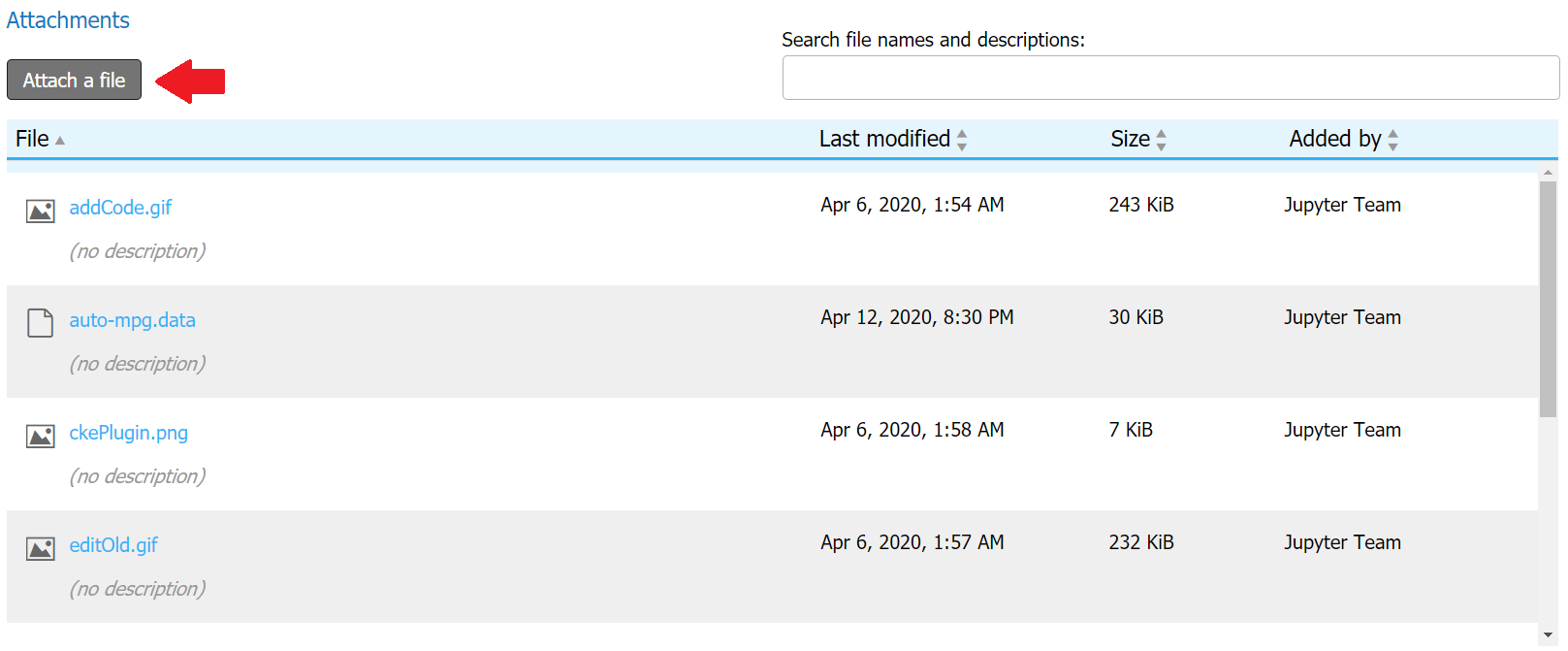
Task: Open the Attachments heading link
Action: point(68,20)
